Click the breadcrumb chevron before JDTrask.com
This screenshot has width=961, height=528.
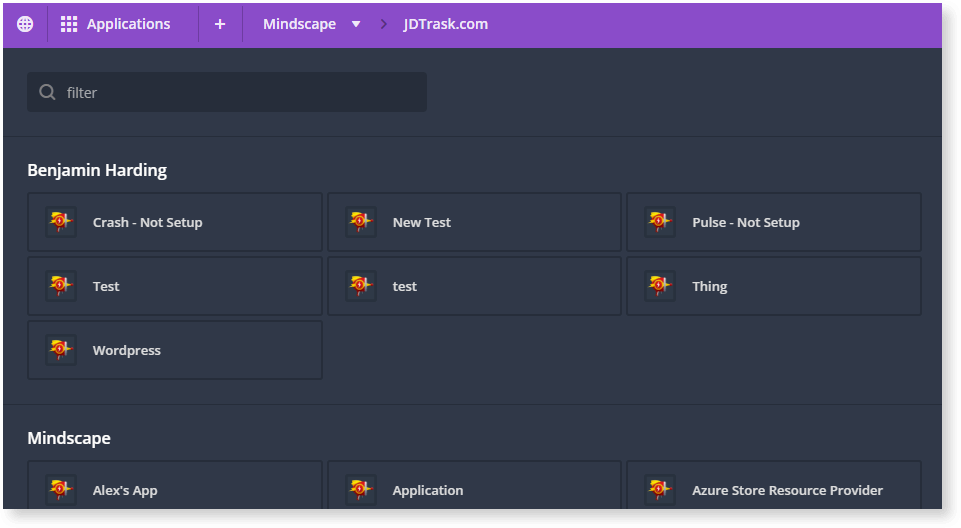click(x=384, y=24)
